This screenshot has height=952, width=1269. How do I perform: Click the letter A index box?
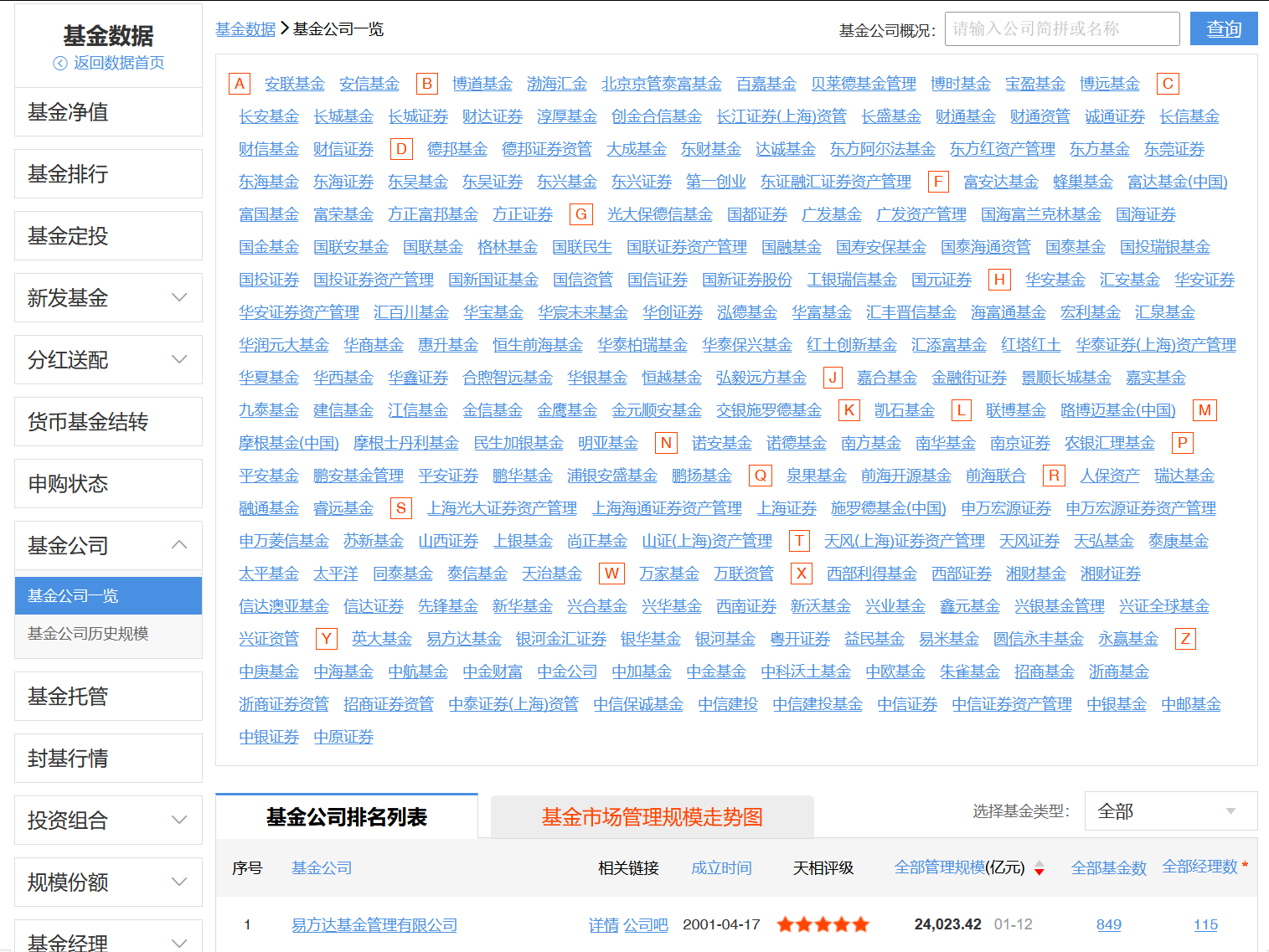coord(240,83)
